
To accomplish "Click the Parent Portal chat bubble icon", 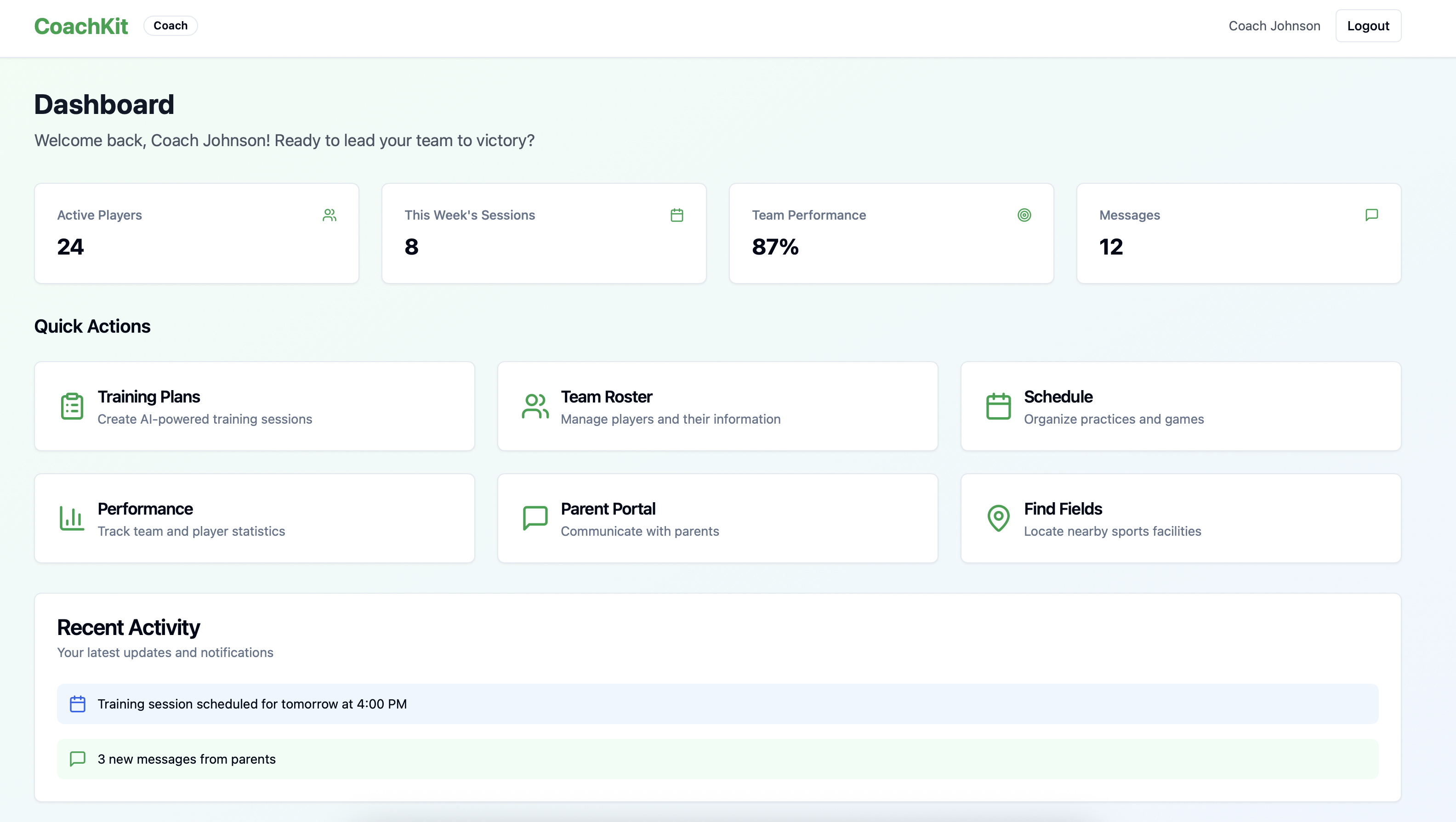I will (535, 518).
